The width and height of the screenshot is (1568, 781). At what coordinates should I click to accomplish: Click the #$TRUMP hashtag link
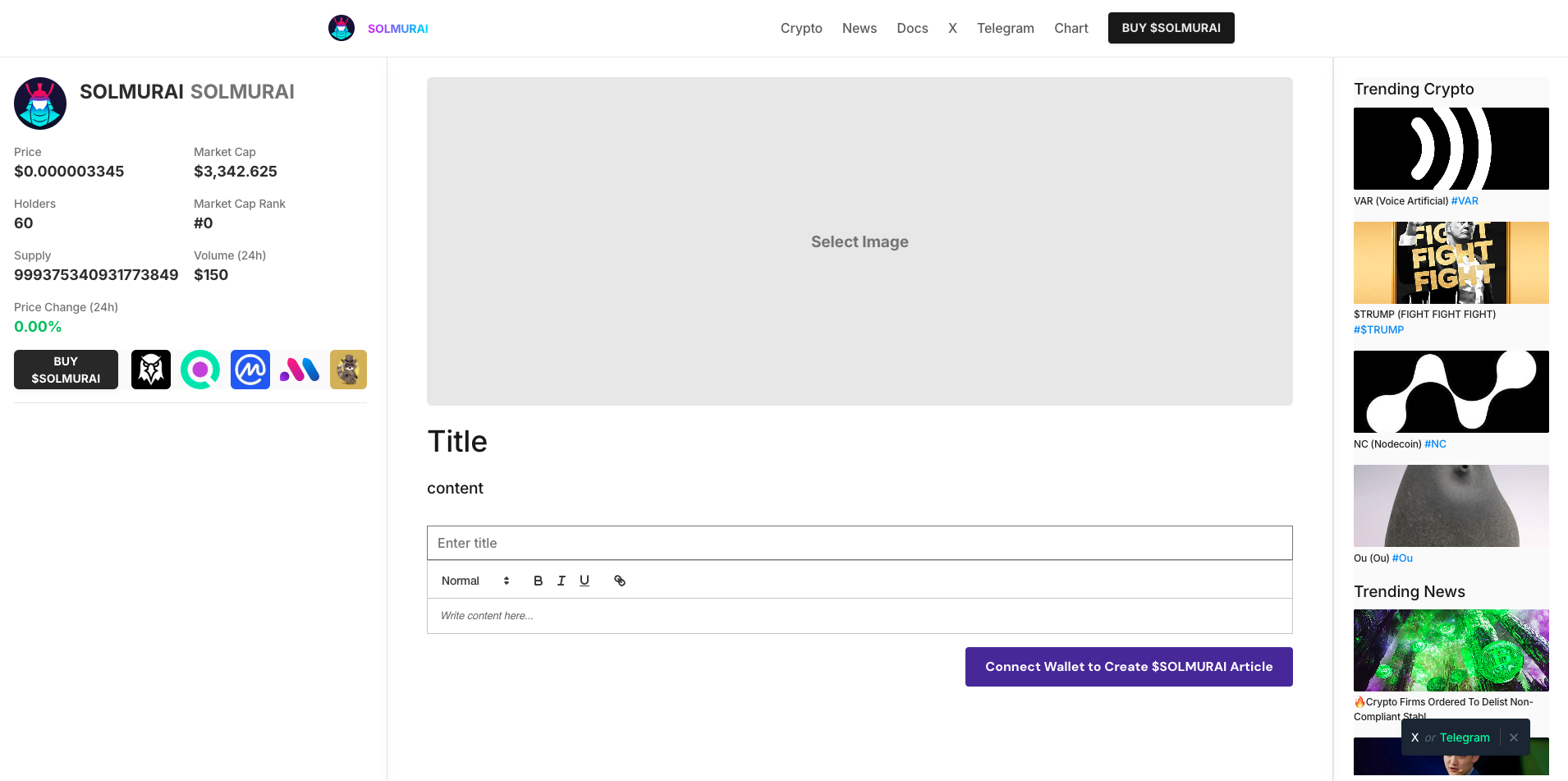[x=1378, y=330]
